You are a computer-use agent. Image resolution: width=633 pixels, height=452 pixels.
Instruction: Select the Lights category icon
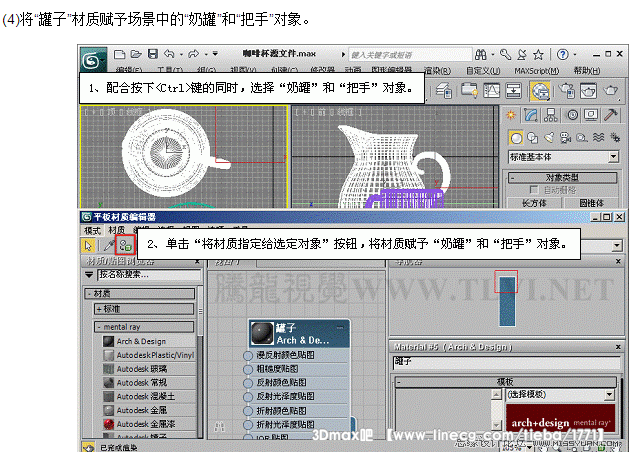pos(549,138)
